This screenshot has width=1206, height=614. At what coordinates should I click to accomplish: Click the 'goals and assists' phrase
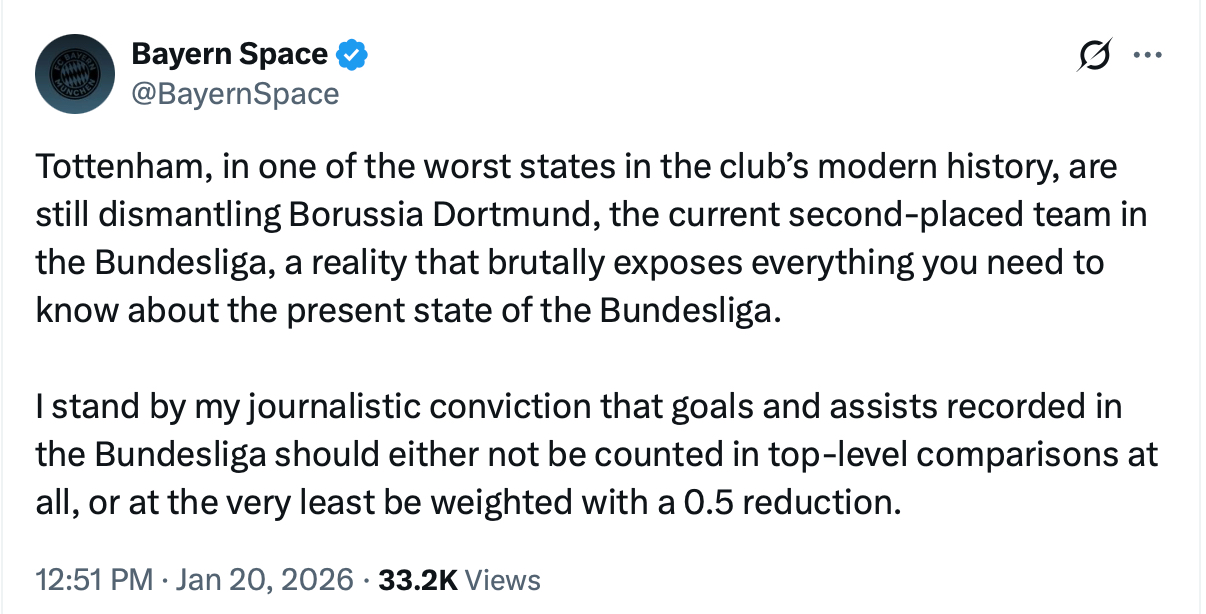pos(850,407)
